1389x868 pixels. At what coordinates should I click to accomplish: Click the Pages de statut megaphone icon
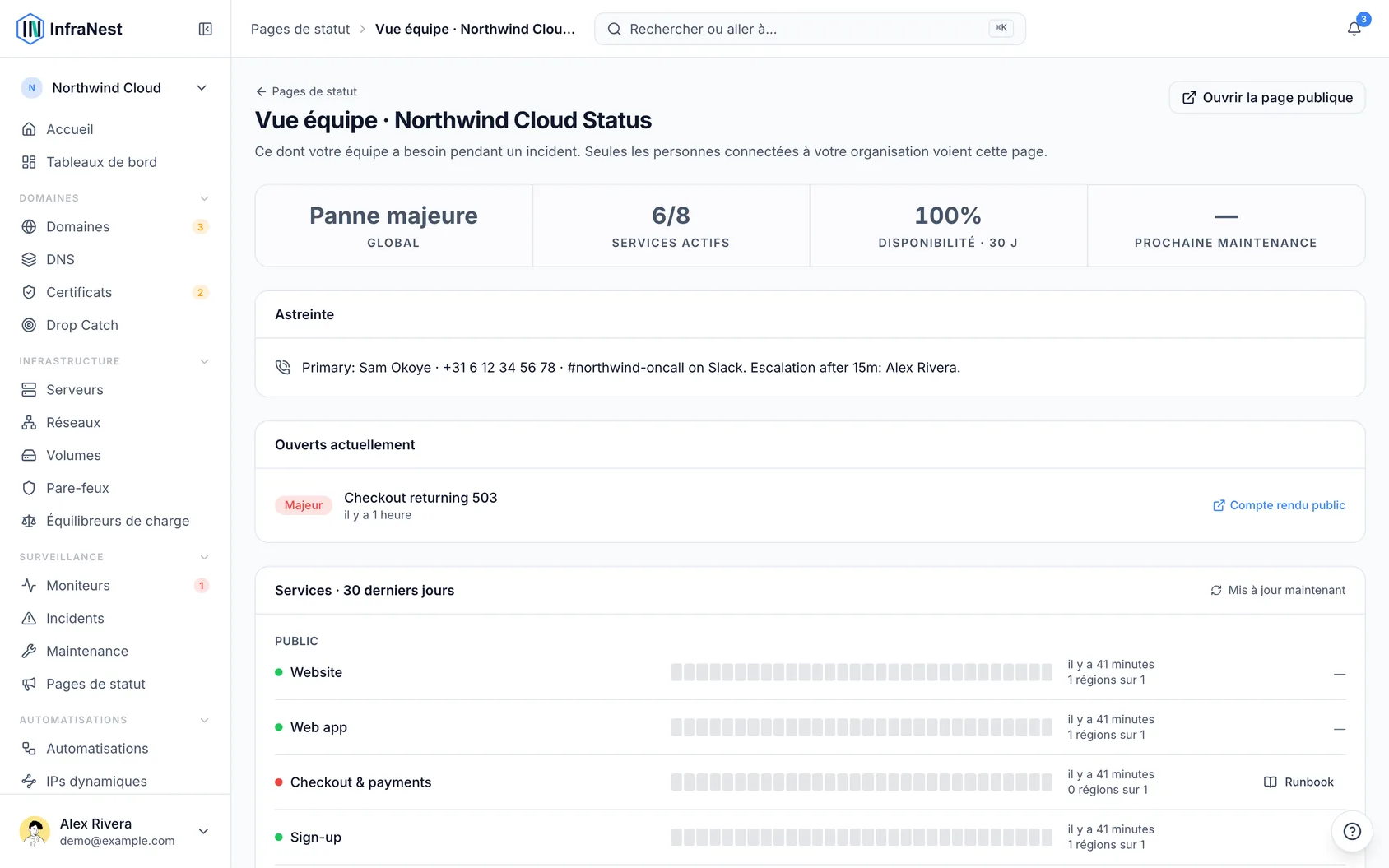pyautogui.click(x=29, y=684)
